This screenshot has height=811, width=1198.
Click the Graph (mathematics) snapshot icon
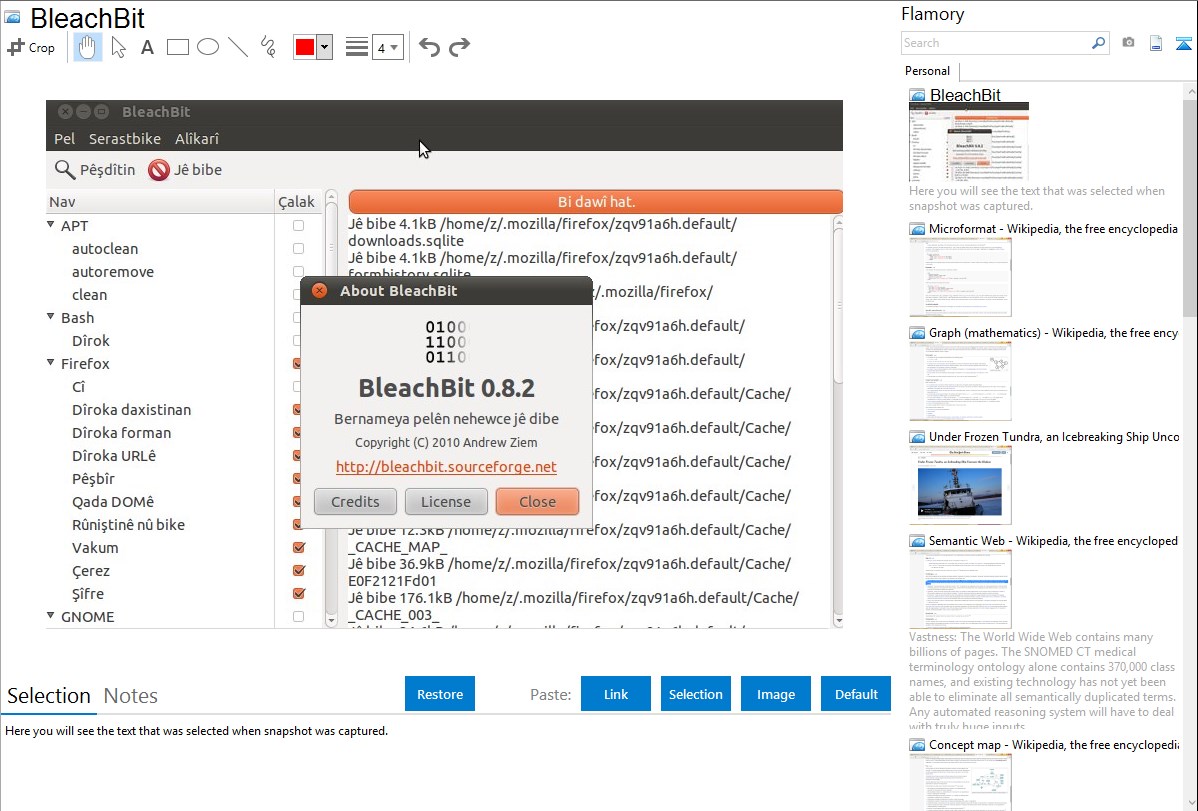917,333
